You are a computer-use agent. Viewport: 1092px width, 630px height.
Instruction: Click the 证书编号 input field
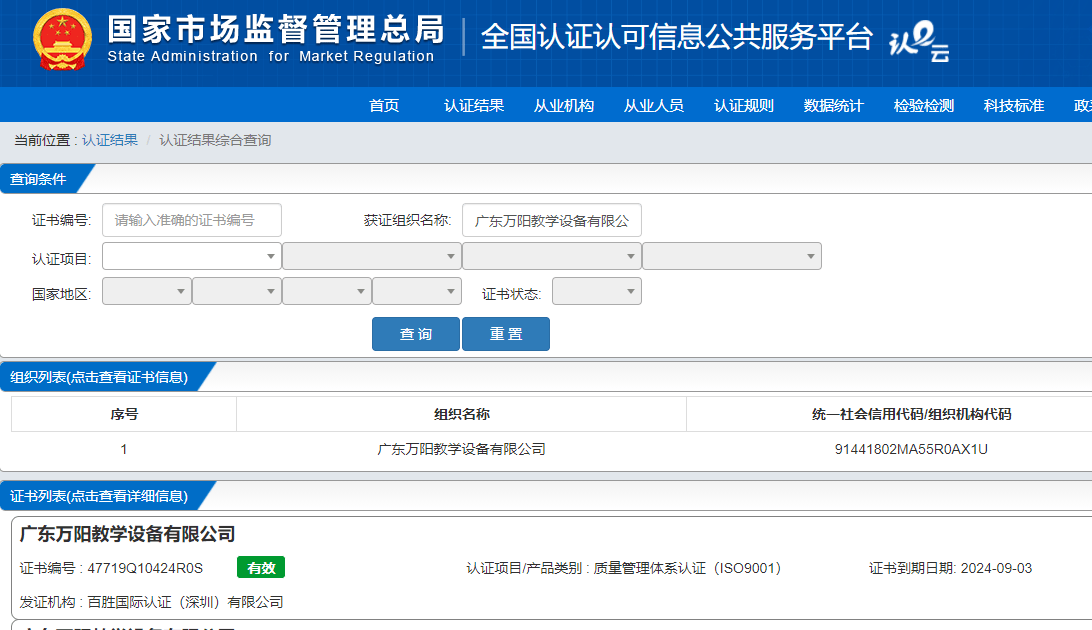(192, 220)
